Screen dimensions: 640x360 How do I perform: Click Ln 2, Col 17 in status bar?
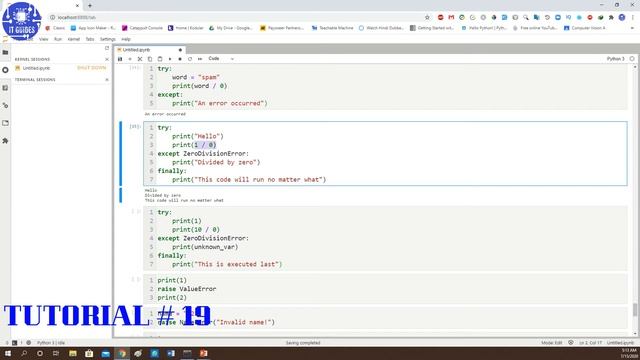590,343
